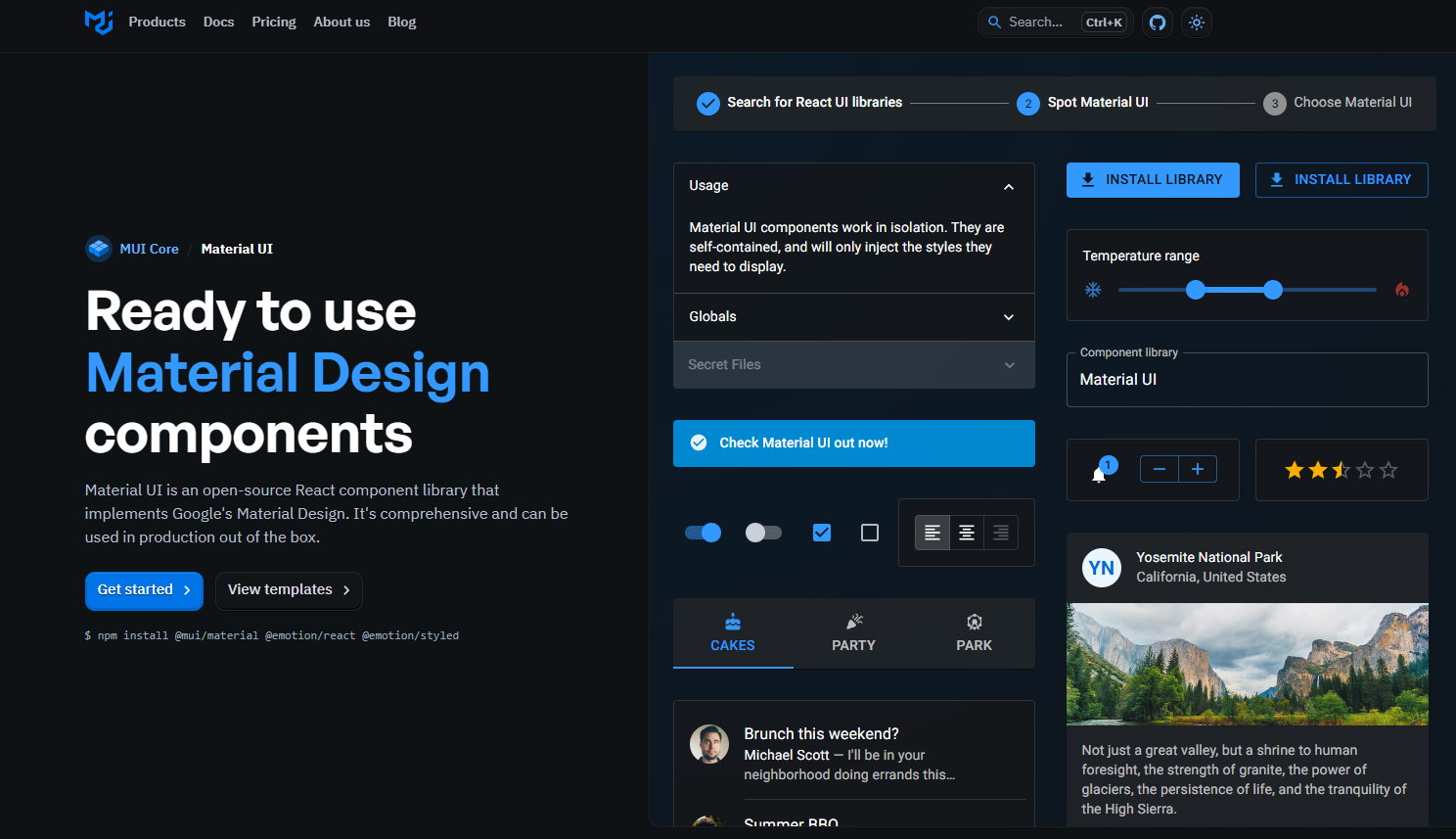
Task: Click the left temperature slider thumb
Action: (1196, 290)
